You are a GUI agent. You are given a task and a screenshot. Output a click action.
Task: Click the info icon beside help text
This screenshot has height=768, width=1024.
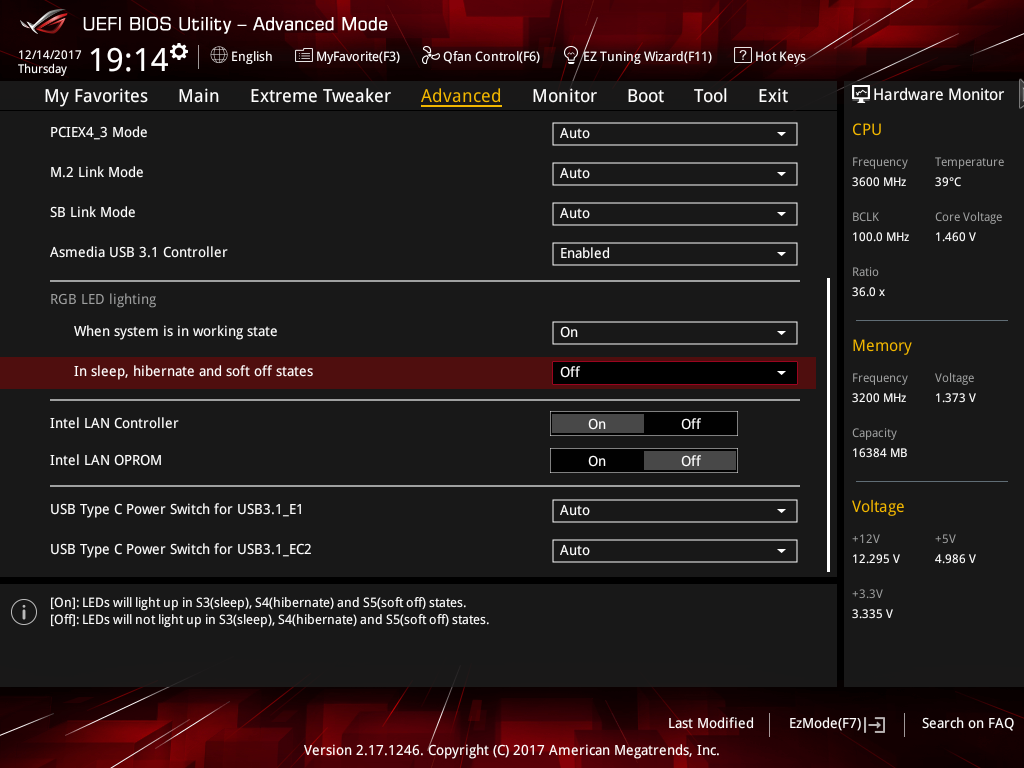pos(24,612)
